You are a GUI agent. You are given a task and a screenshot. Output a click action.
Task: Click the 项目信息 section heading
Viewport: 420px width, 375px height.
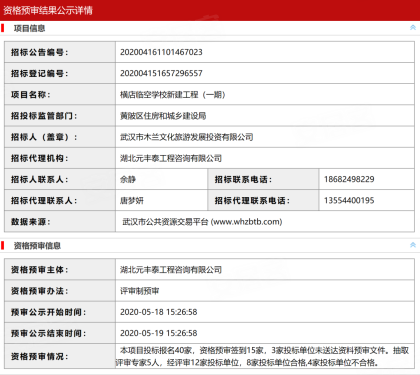point(29,28)
